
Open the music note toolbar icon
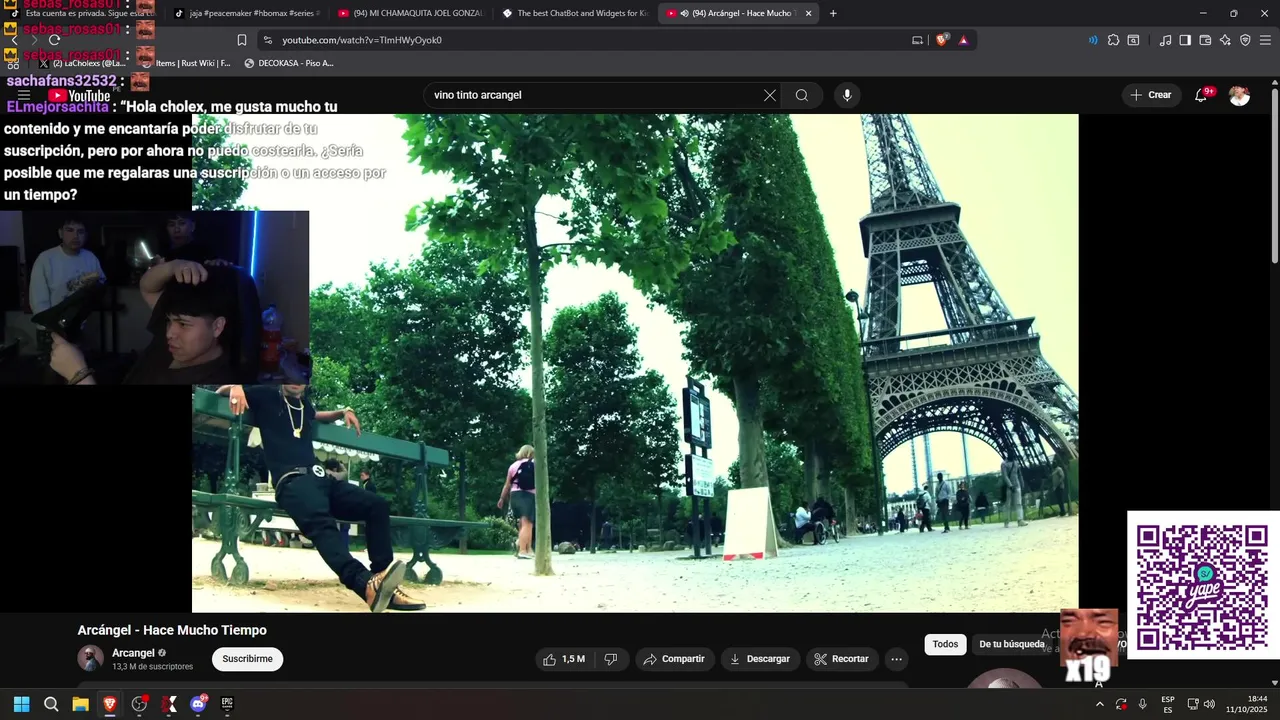pos(1165,40)
